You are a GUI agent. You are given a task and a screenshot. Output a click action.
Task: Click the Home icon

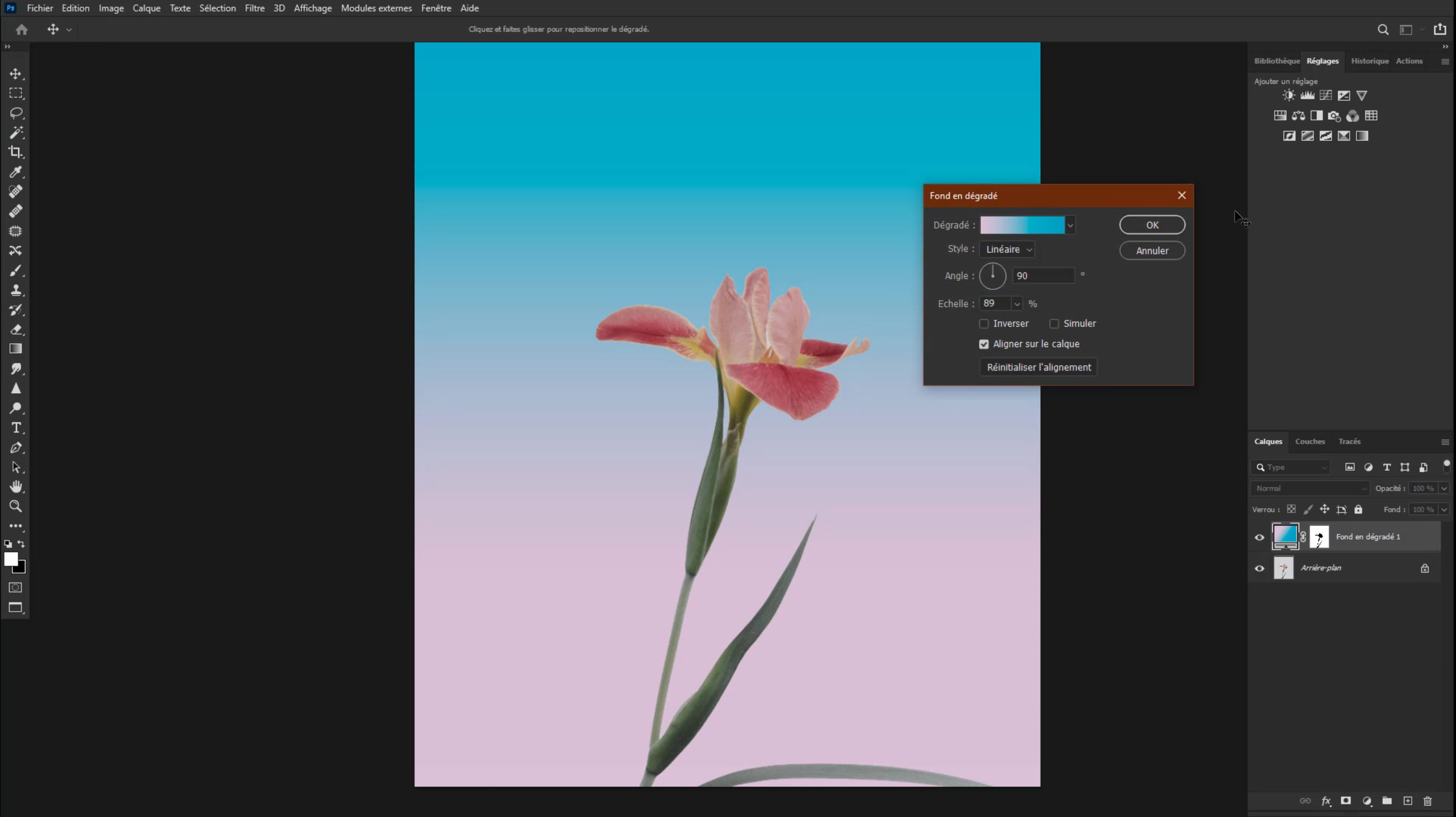click(22, 30)
